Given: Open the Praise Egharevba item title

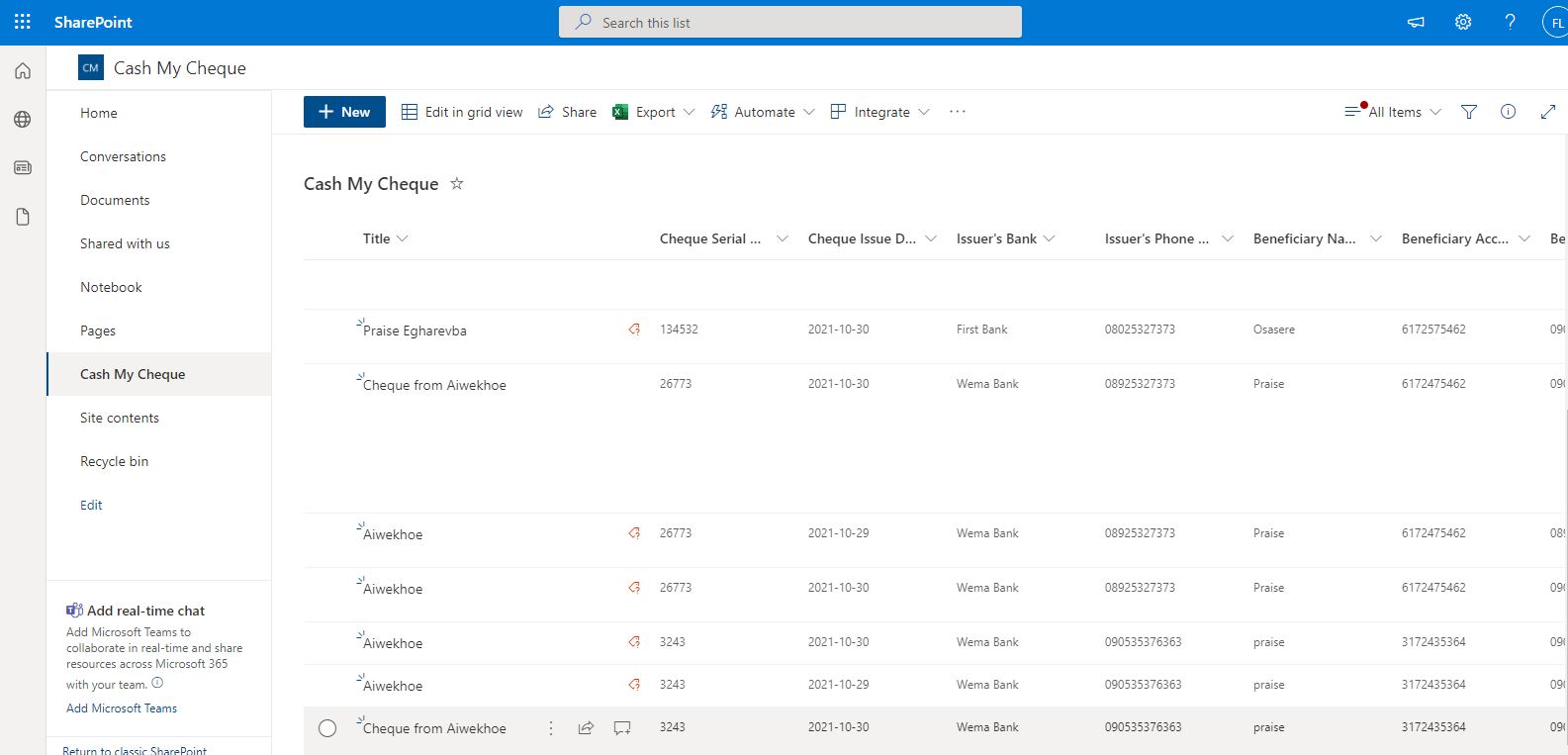Looking at the screenshot, I should [x=415, y=330].
